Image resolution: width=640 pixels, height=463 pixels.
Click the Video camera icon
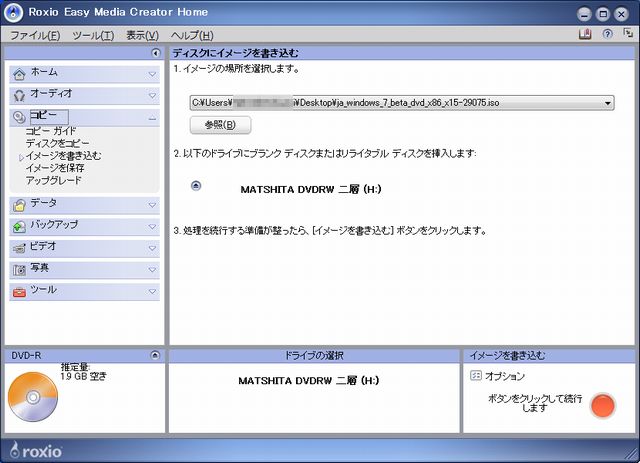(x=19, y=248)
